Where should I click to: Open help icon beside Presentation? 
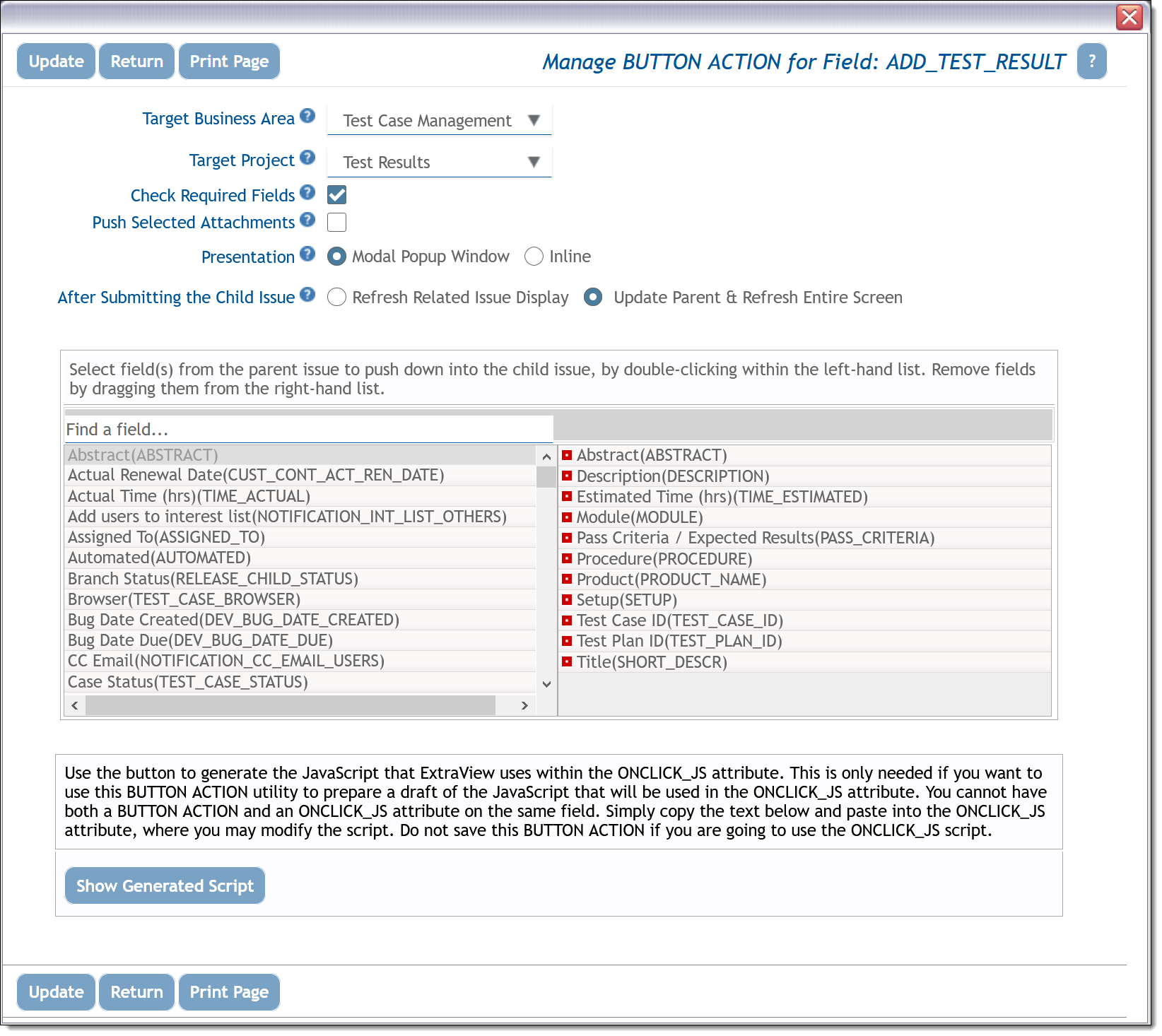(x=307, y=254)
